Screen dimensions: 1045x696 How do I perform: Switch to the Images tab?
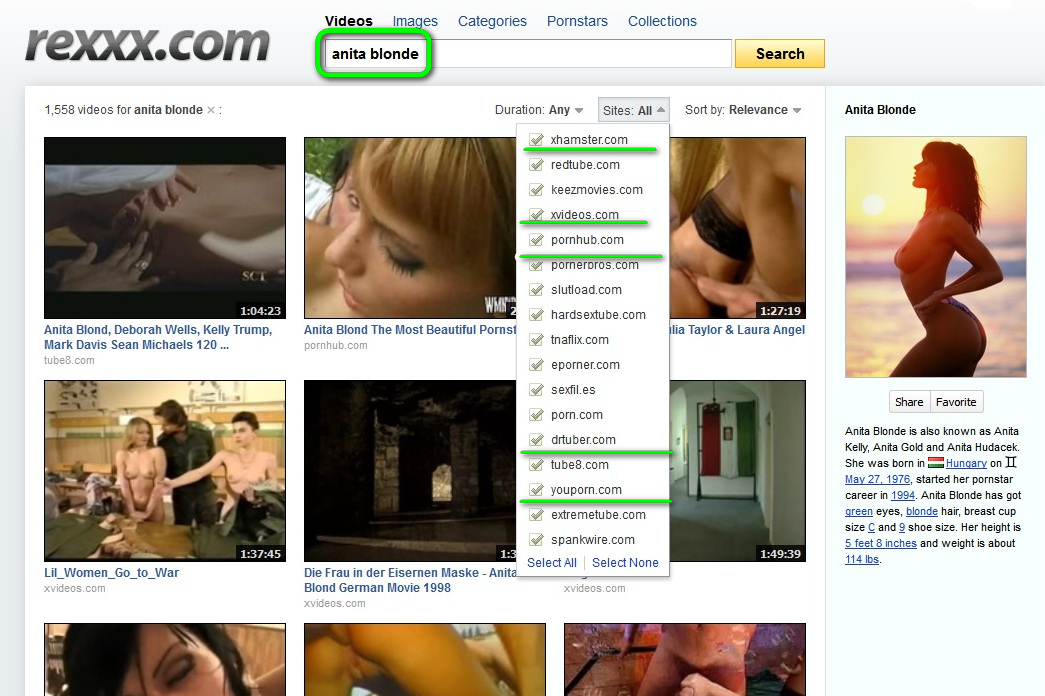[415, 21]
